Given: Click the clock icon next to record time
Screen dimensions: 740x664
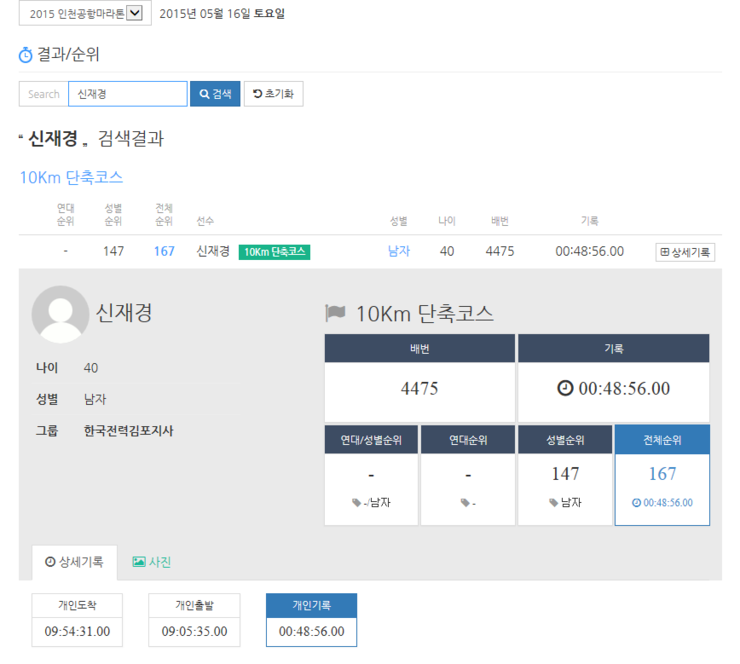Looking at the screenshot, I should pyautogui.click(x=565, y=388).
